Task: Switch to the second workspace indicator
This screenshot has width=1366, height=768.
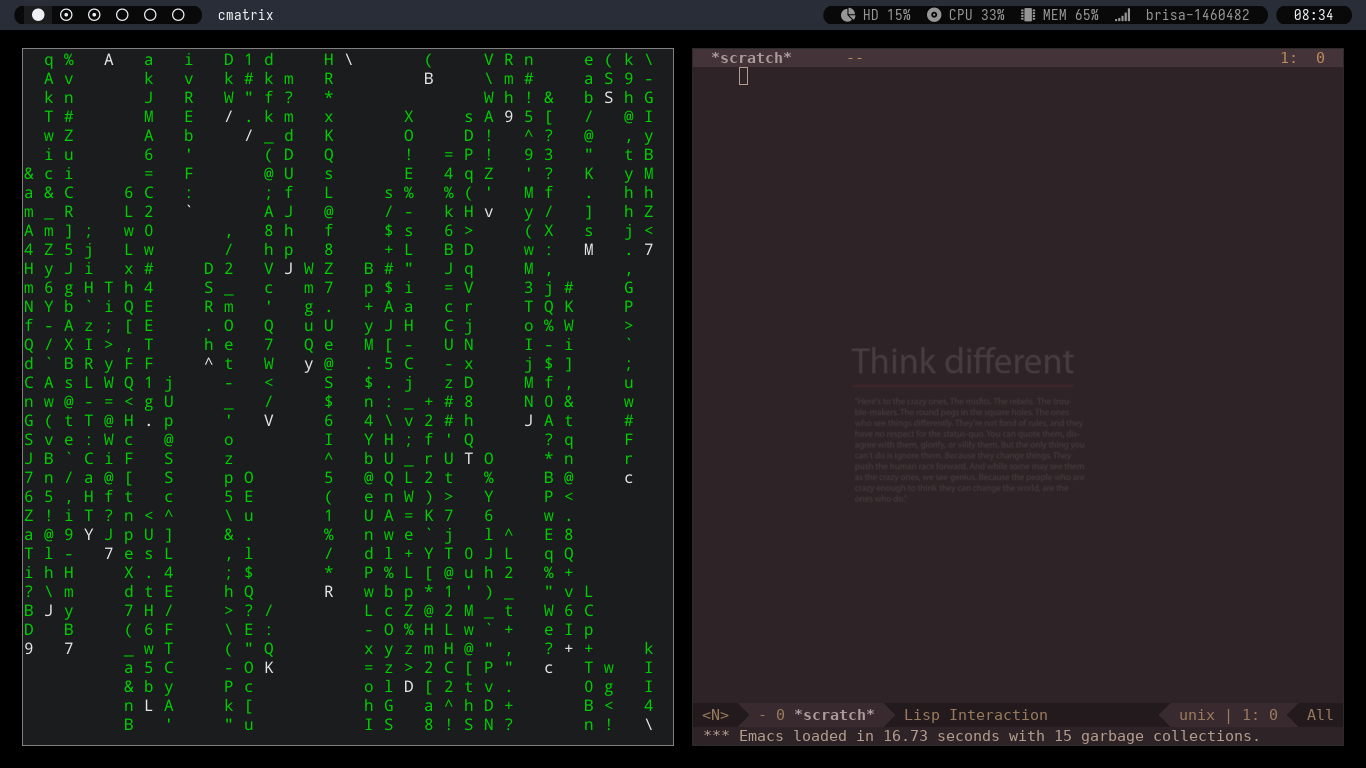Action: point(66,15)
